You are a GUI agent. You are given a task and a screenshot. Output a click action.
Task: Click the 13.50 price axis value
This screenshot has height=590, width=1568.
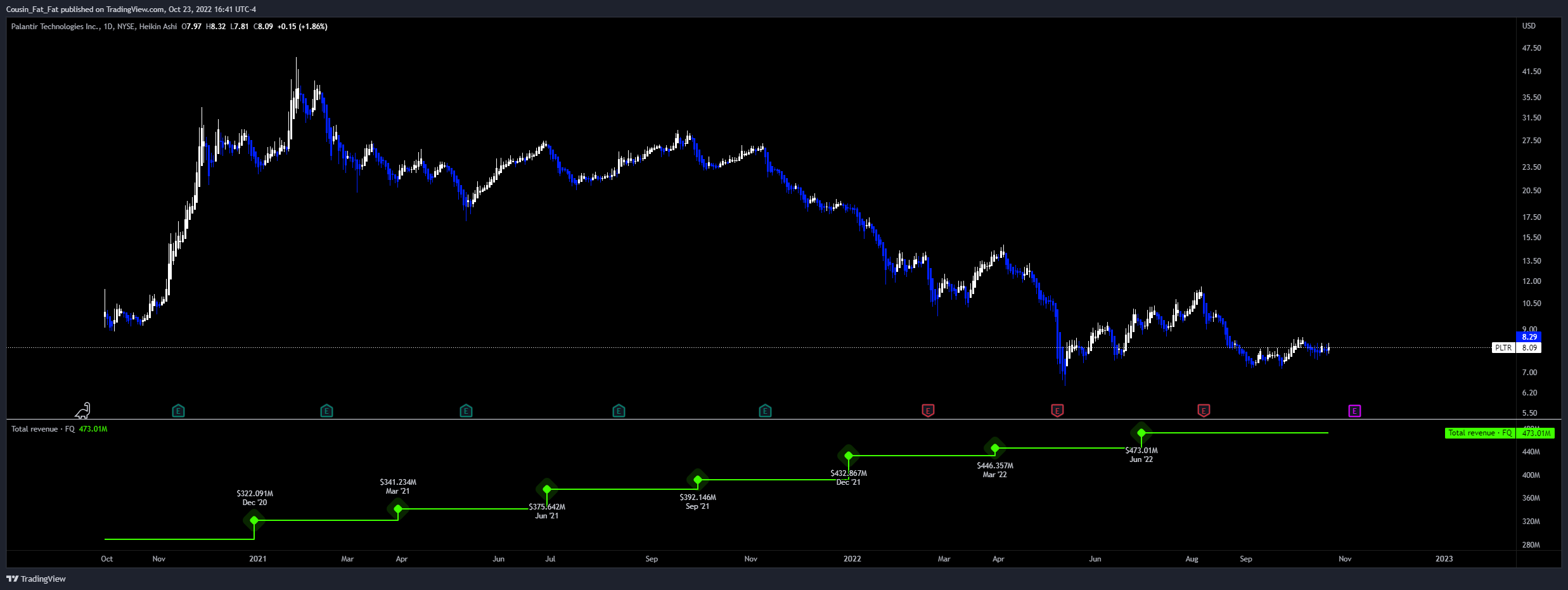click(1532, 261)
